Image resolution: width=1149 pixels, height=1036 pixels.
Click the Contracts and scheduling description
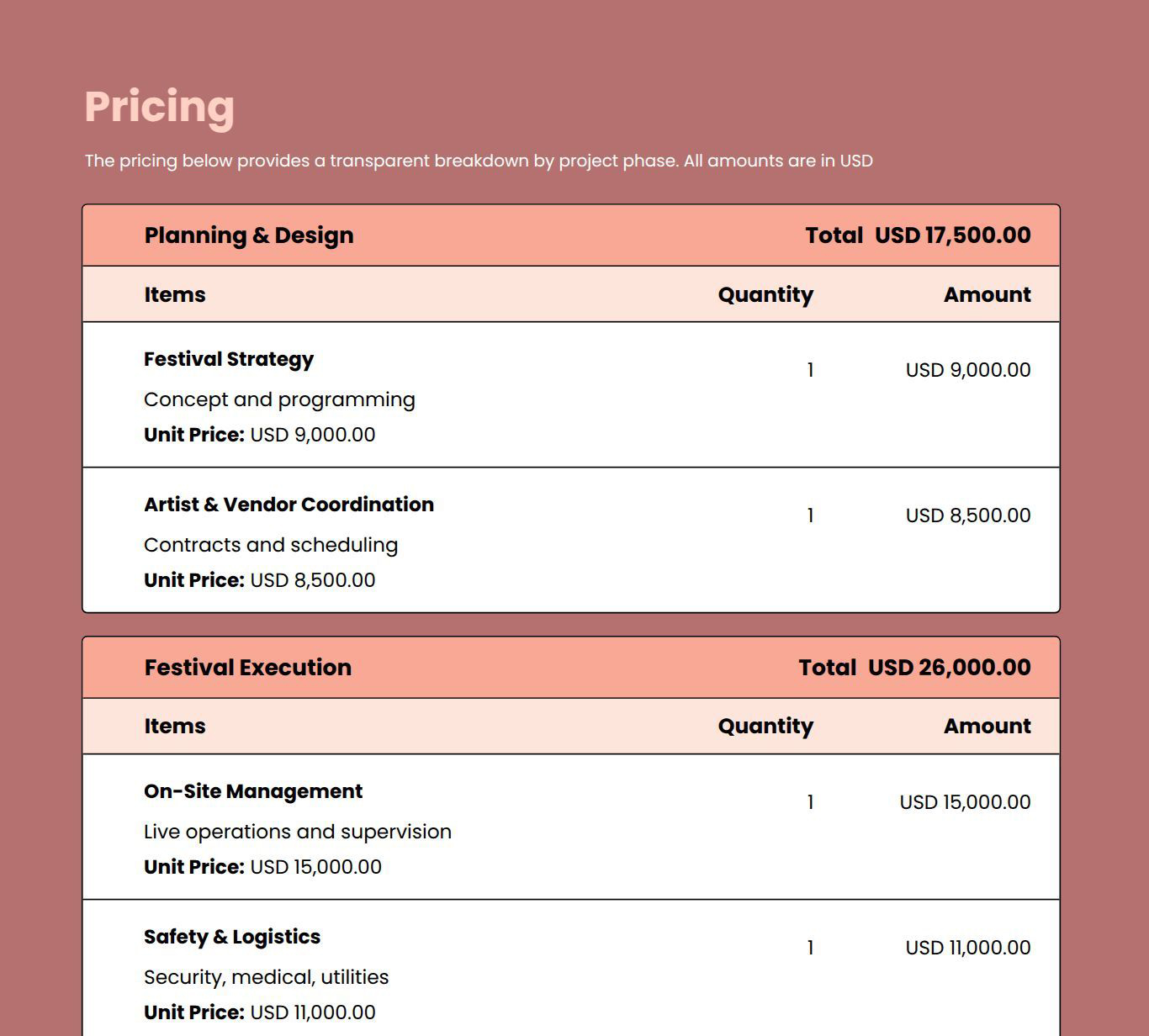pyautogui.click(x=270, y=545)
